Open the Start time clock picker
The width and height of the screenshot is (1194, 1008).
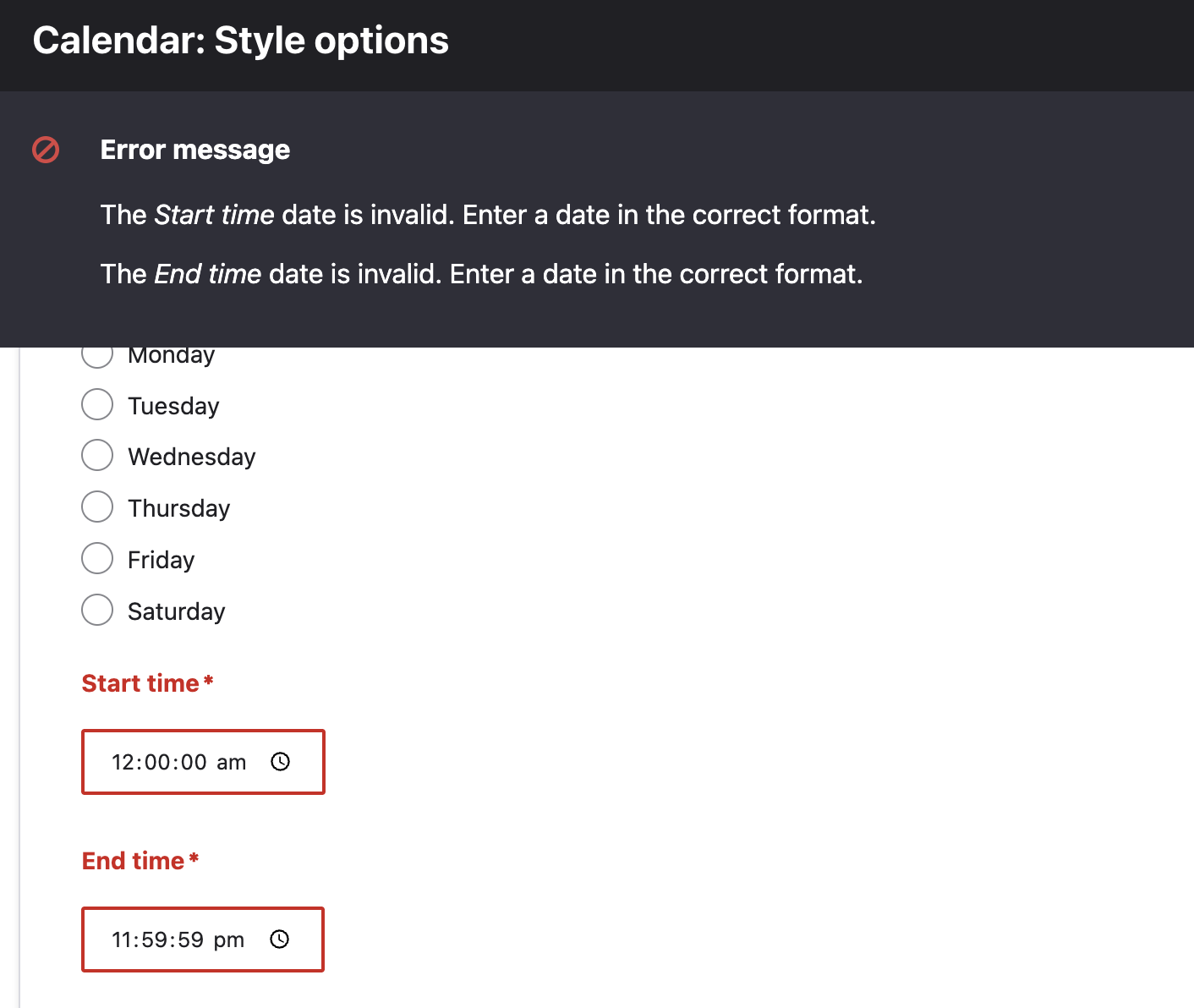tap(280, 762)
